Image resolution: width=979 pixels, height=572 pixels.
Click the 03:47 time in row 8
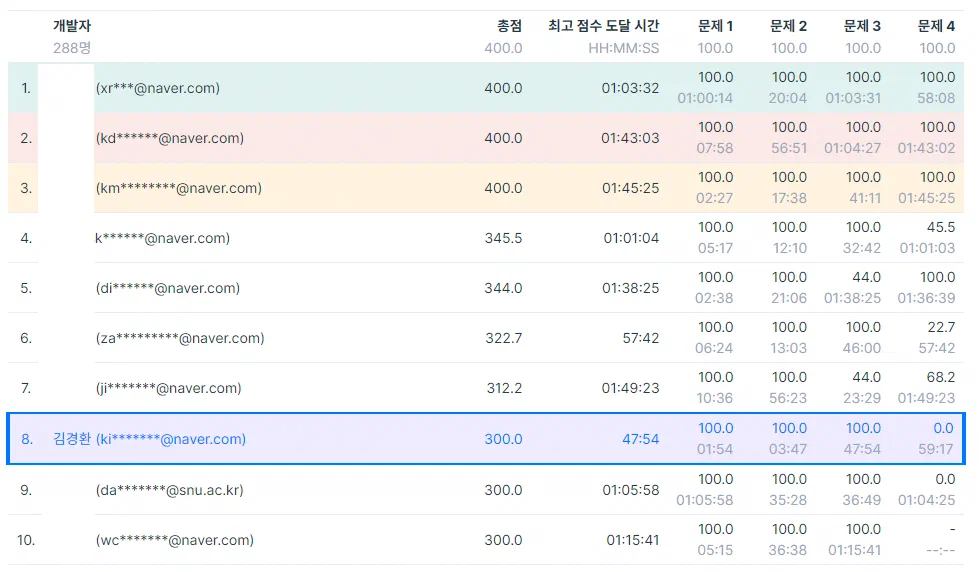tap(788, 449)
